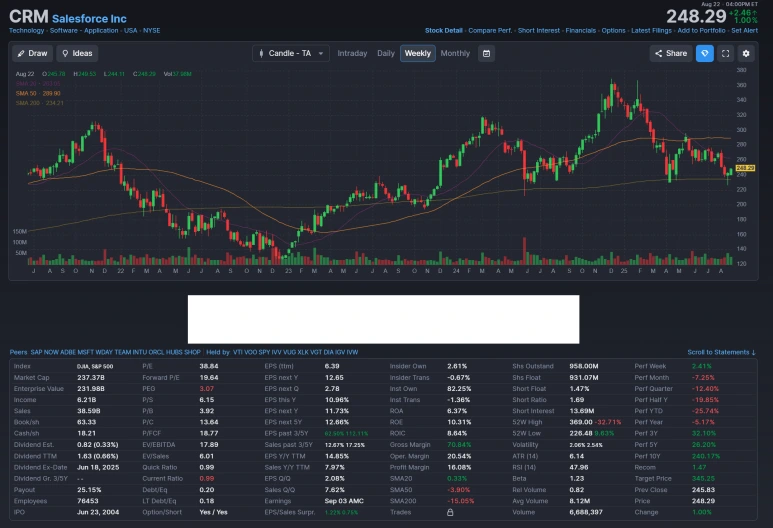Open Short Interest link
Viewport: 773px width, 528px height.
[x=539, y=31]
